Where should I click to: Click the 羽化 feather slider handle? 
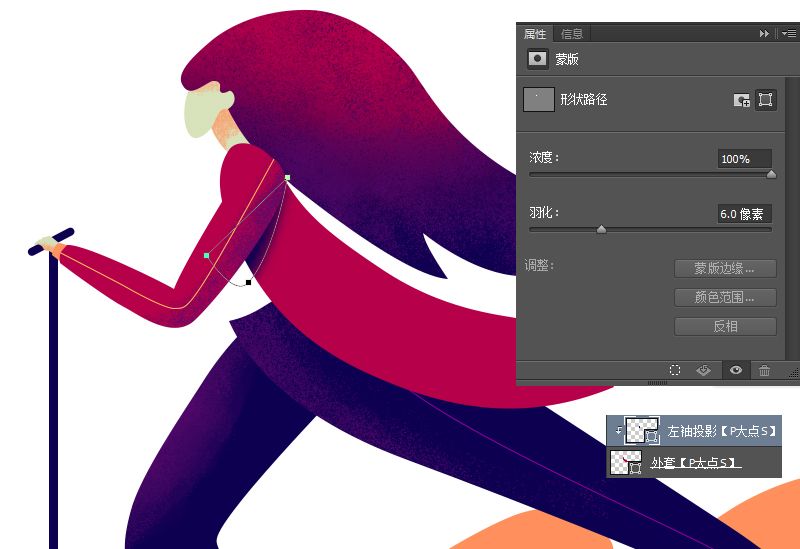pyautogui.click(x=601, y=229)
